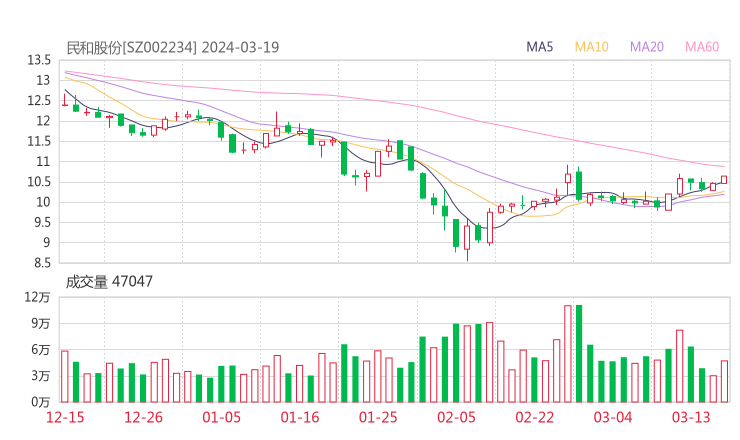This screenshot has height=440, width=740.
Task: Click the 9.5 price axis value
Action: (x=42, y=222)
